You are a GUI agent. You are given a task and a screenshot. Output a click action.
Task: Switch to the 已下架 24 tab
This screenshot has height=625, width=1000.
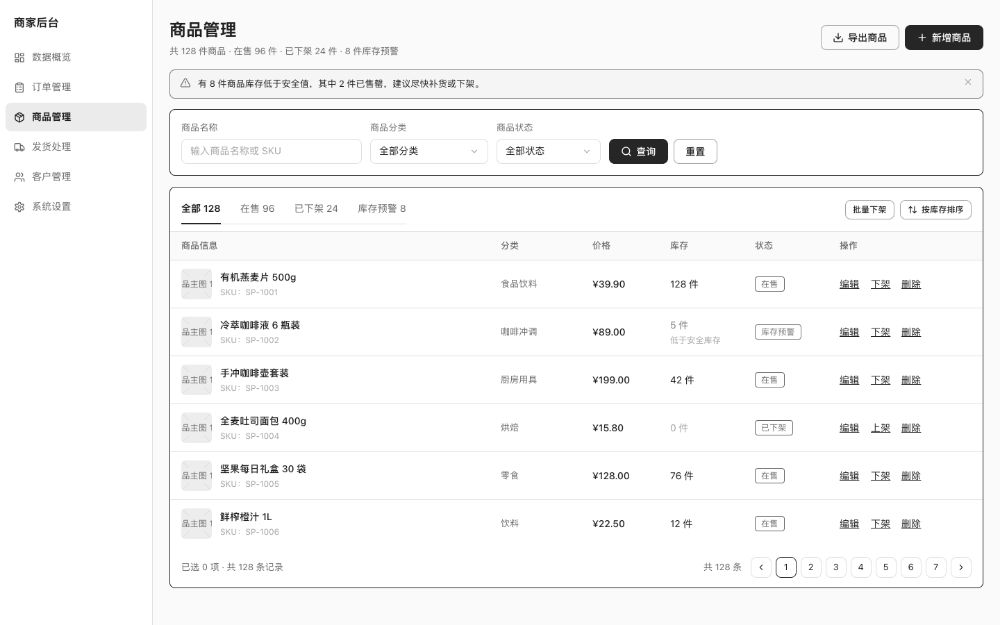(x=316, y=209)
